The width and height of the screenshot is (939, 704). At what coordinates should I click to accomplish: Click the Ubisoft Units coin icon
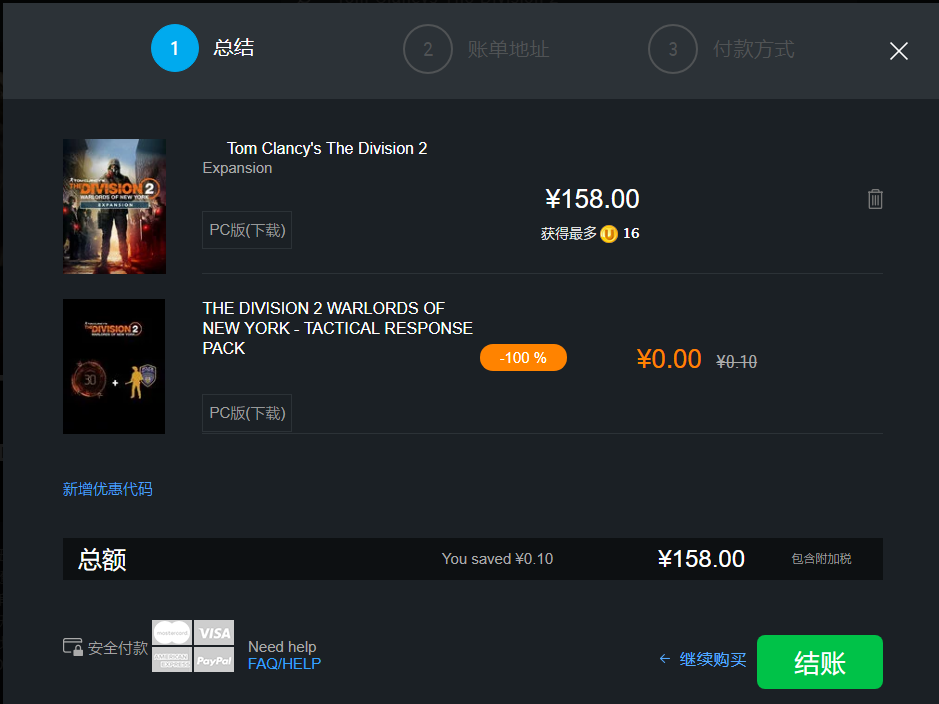click(x=609, y=233)
